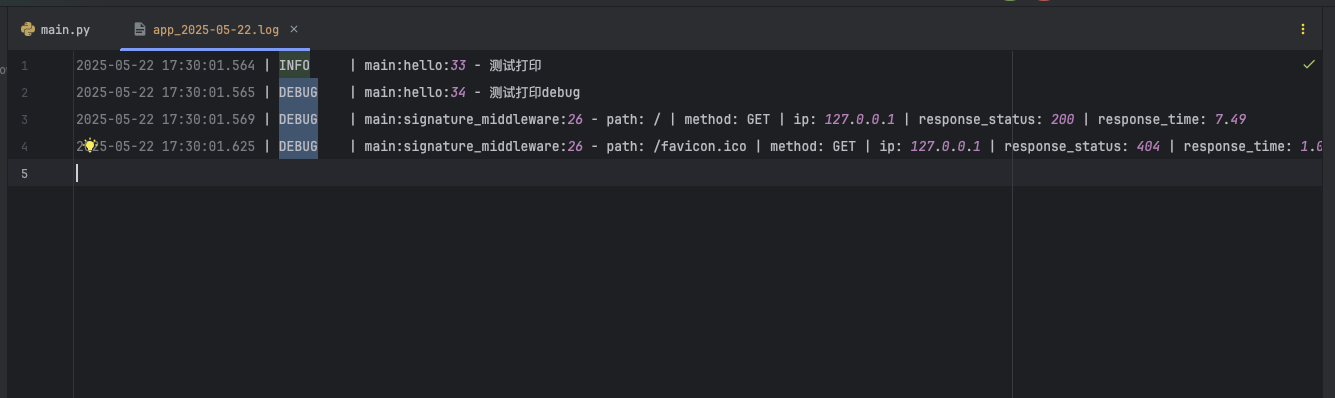Click text 测试打印 on line 1

tap(515, 66)
